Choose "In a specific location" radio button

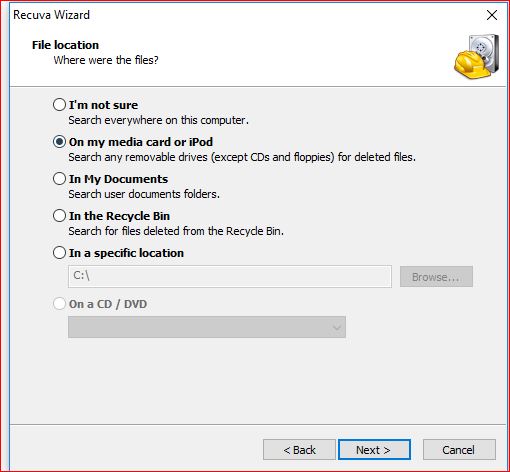59,253
